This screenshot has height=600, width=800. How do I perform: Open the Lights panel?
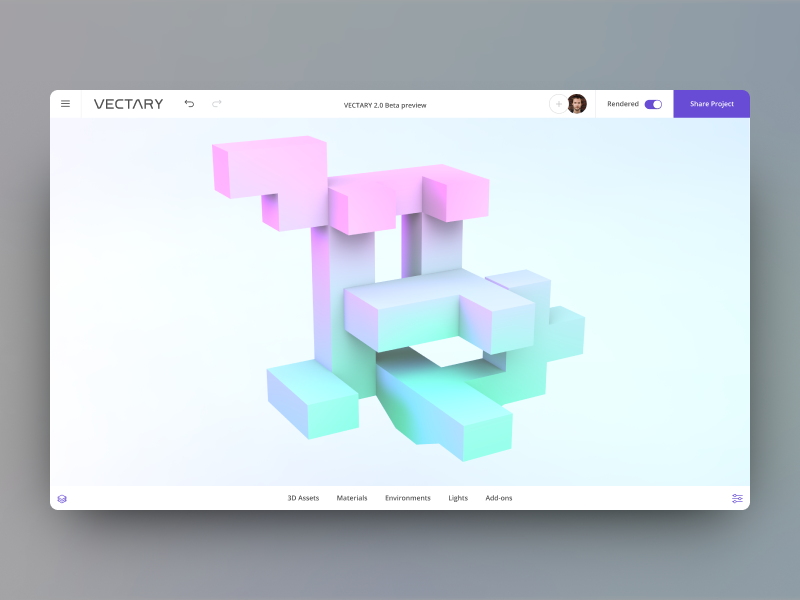coord(458,497)
